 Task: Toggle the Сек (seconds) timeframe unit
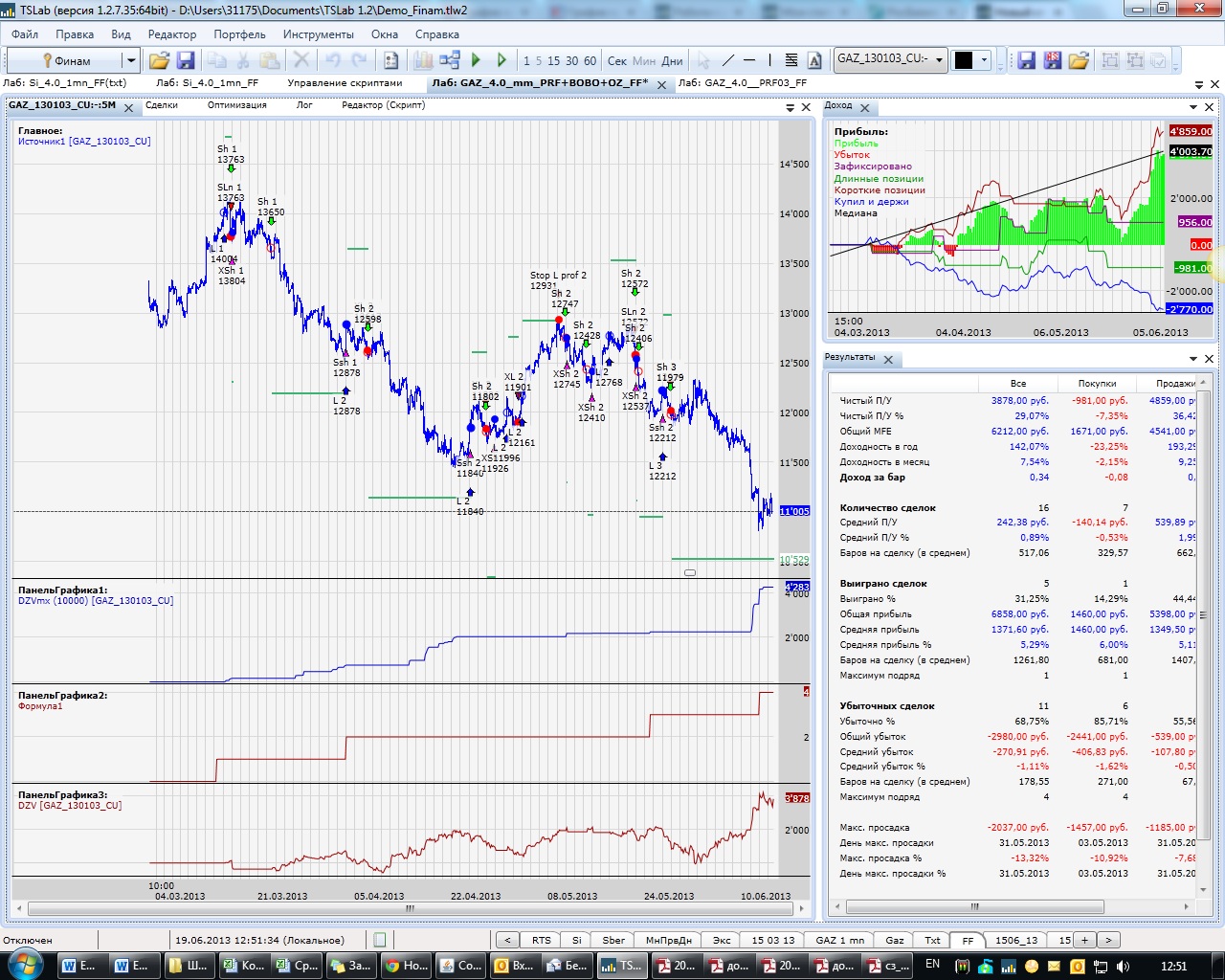pyautogui.click(x=617, y=60)
